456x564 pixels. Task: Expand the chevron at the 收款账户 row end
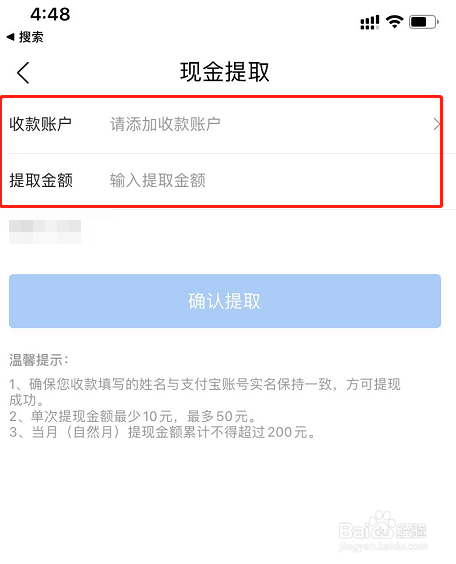(x=436, y=124)
